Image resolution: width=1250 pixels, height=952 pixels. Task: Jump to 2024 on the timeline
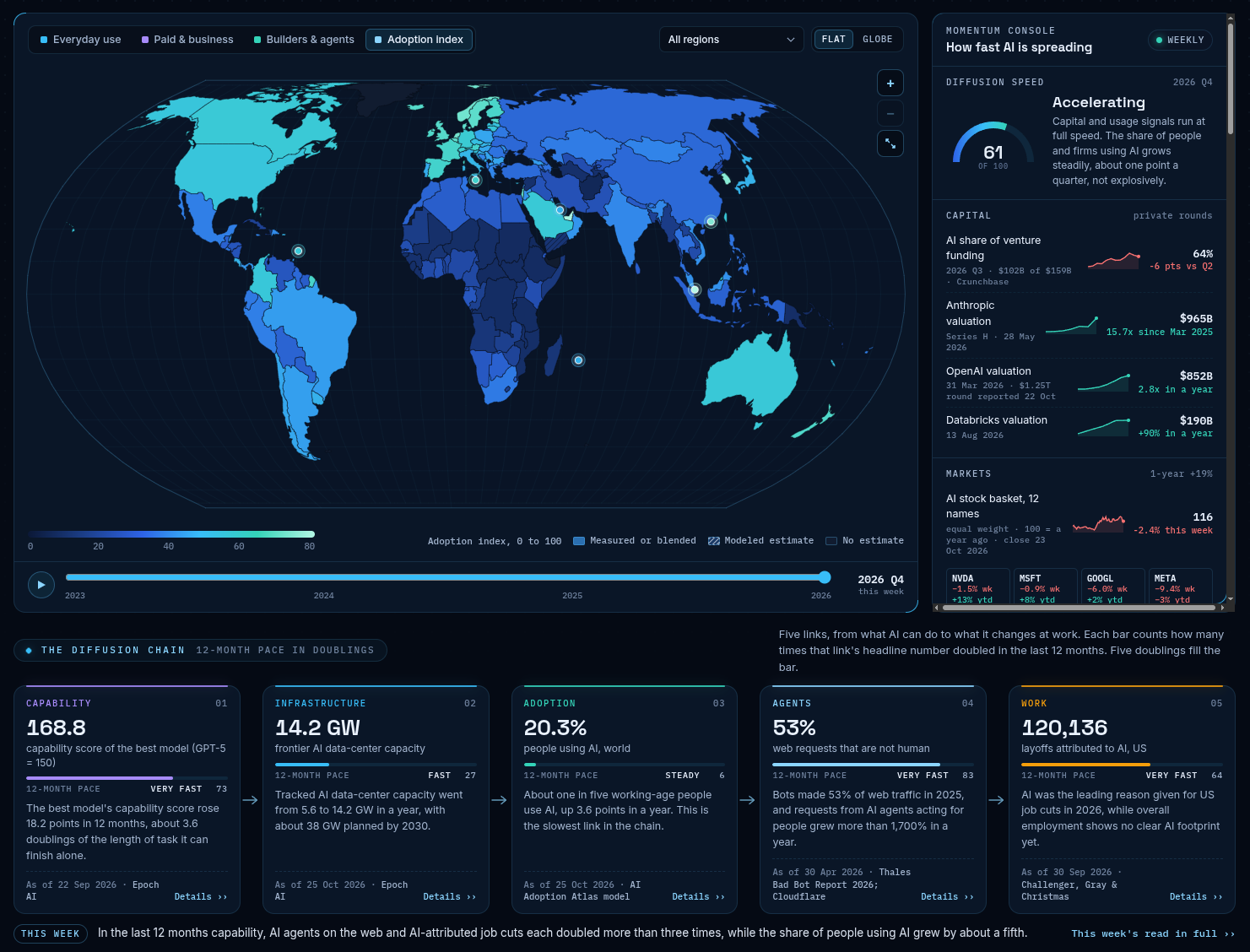tap(324, 595)
